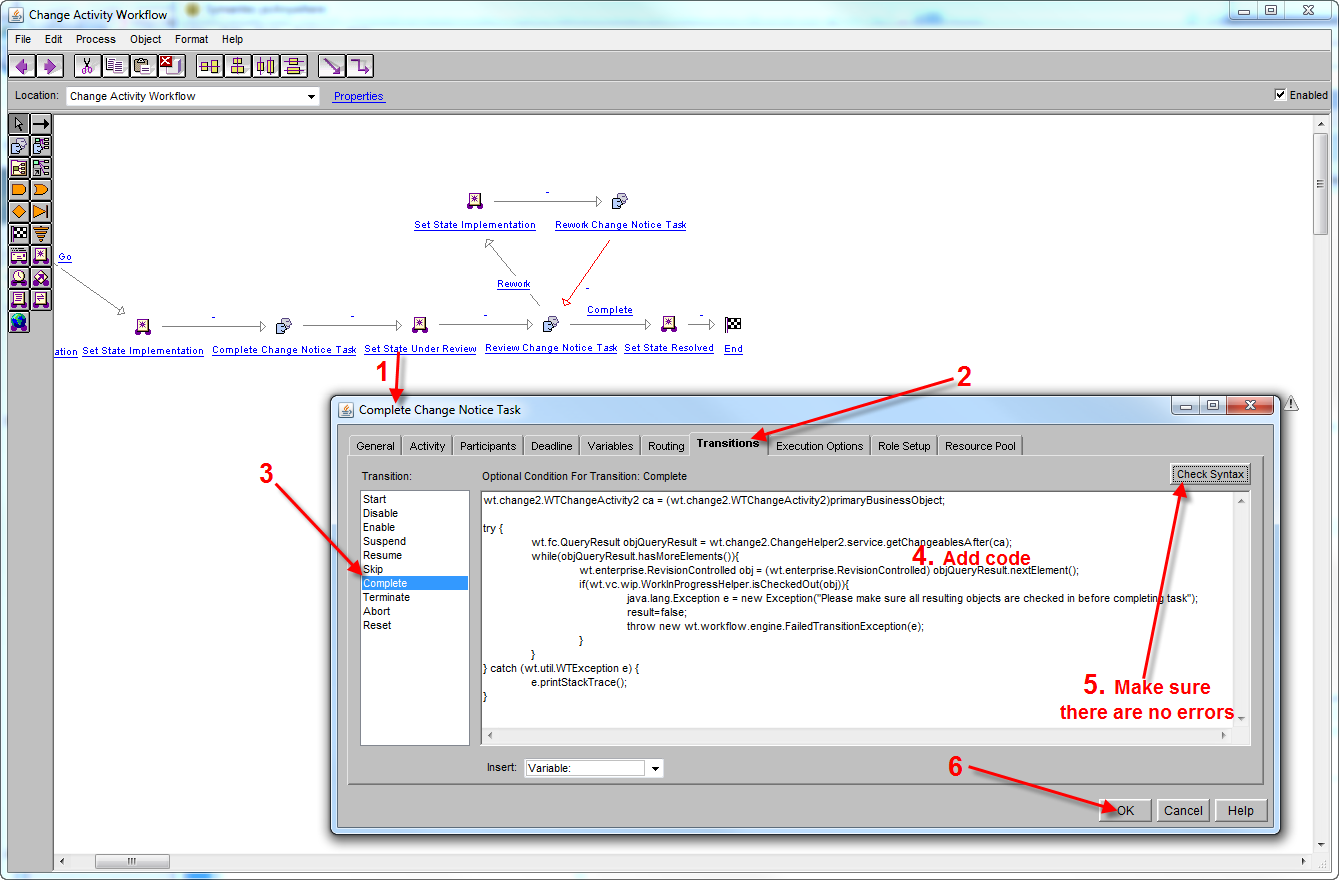Open the Properties link

pos(359,96)
